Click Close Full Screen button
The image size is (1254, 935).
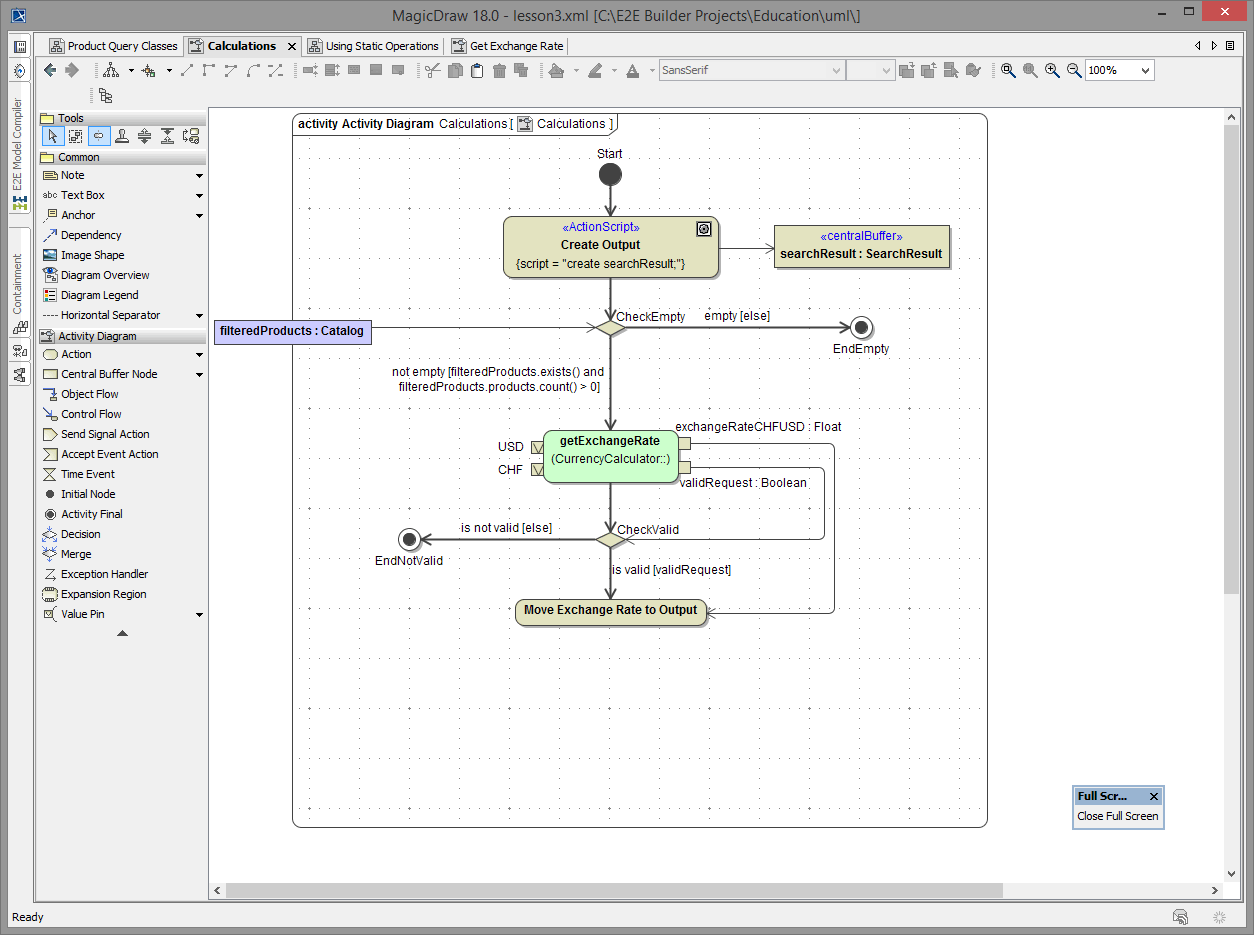tap(1117, 816)
